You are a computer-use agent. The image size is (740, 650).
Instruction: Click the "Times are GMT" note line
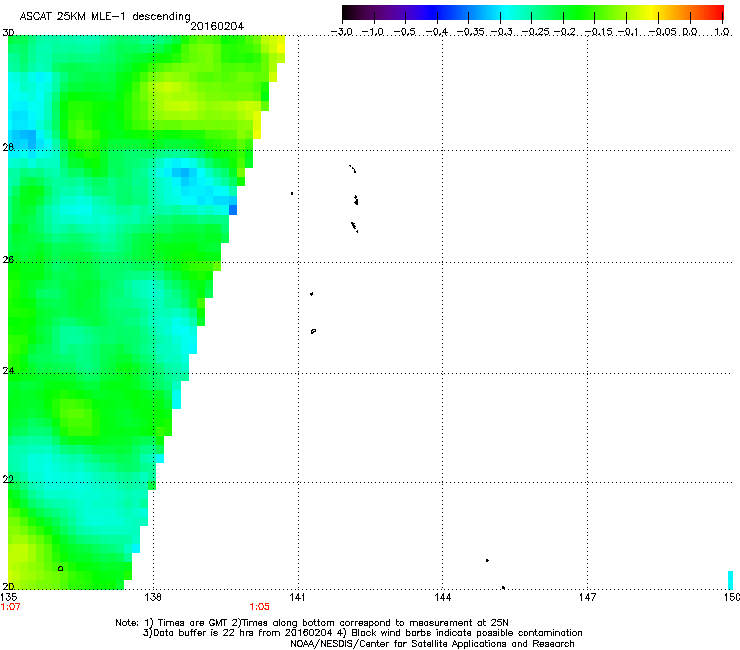[312, 623]
